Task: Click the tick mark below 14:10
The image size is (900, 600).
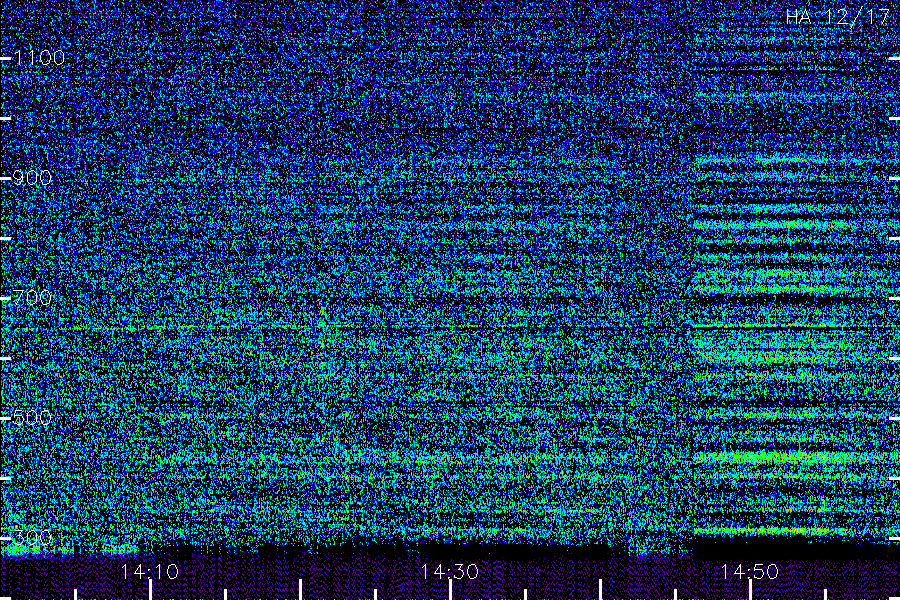Action: point(150,590)
